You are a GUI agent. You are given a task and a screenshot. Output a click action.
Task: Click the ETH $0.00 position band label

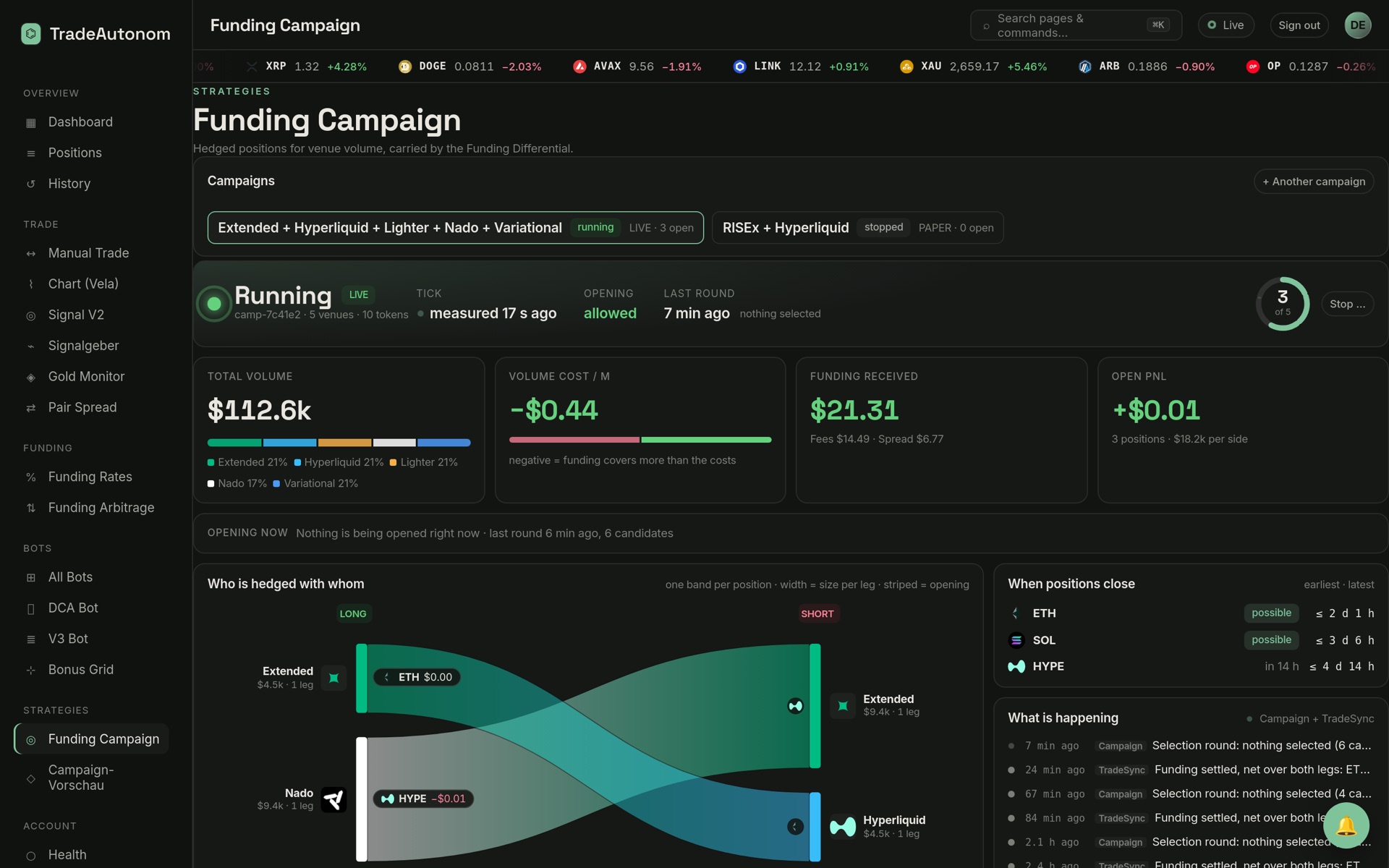coord(417,677)
